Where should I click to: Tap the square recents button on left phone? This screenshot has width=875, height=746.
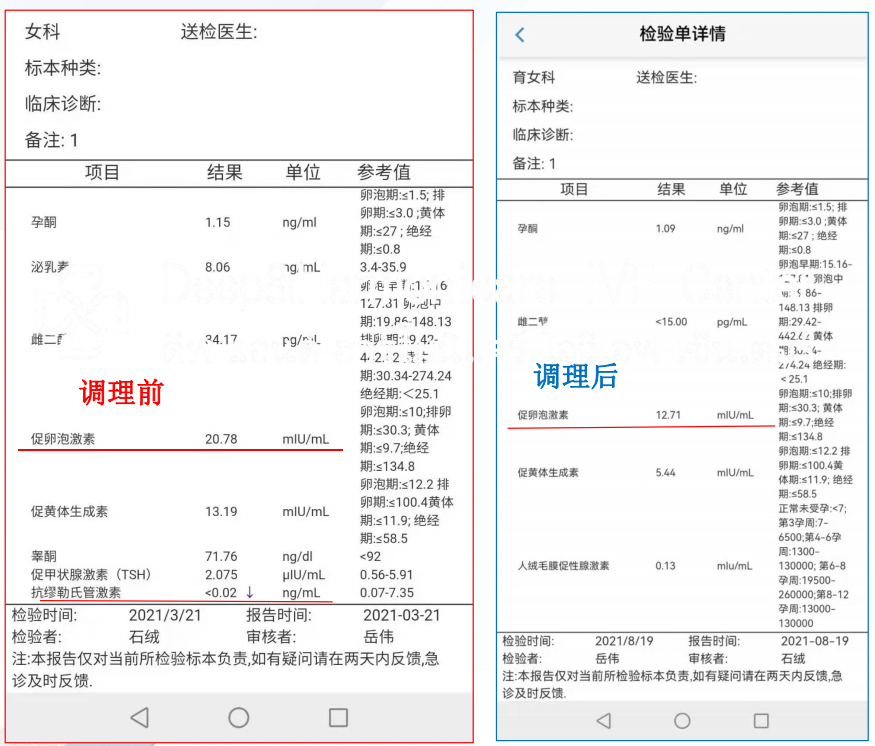click(x=337, y=718)
